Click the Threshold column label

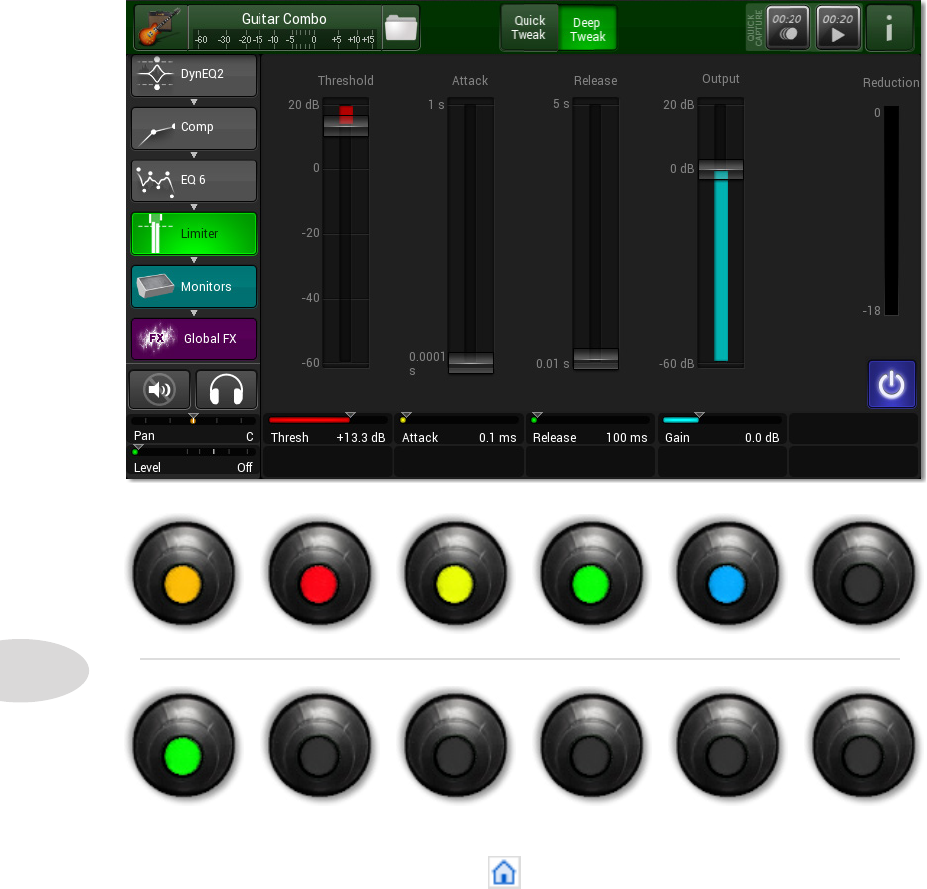(346, 80)
